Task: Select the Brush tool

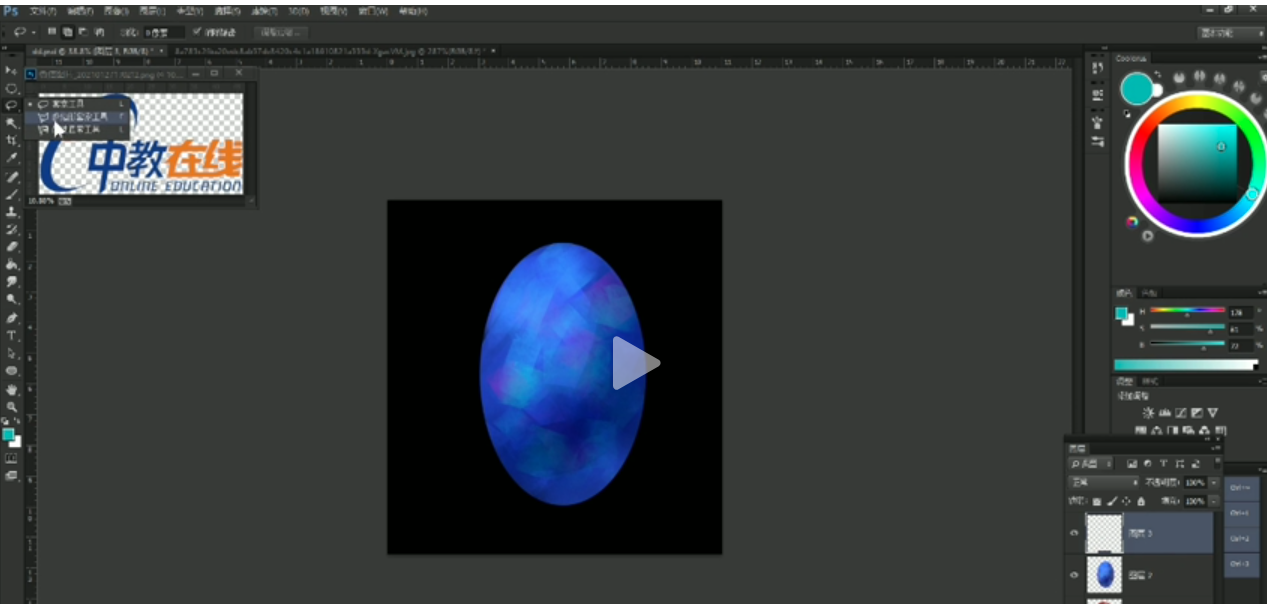Action: coord(12,194)
